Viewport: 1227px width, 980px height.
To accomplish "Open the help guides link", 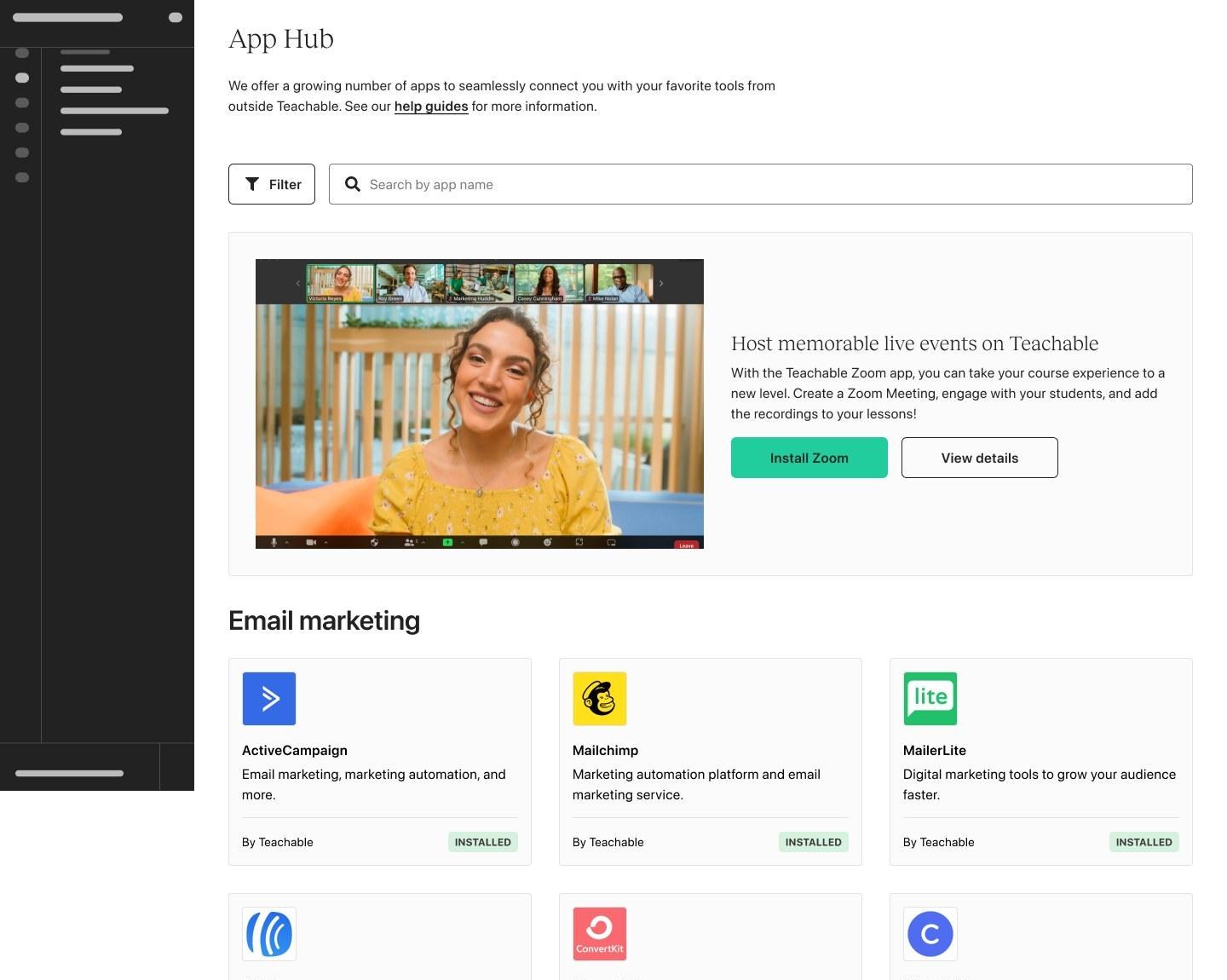I will 431,107.
